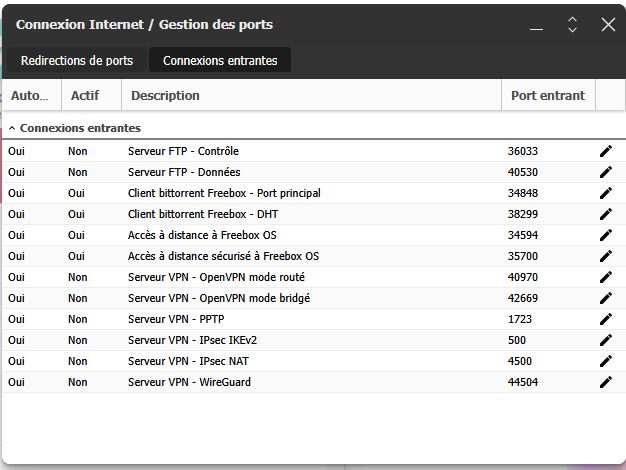Collapse the Connexions entrantes group
626x470 pixels.
coord(12,129)
